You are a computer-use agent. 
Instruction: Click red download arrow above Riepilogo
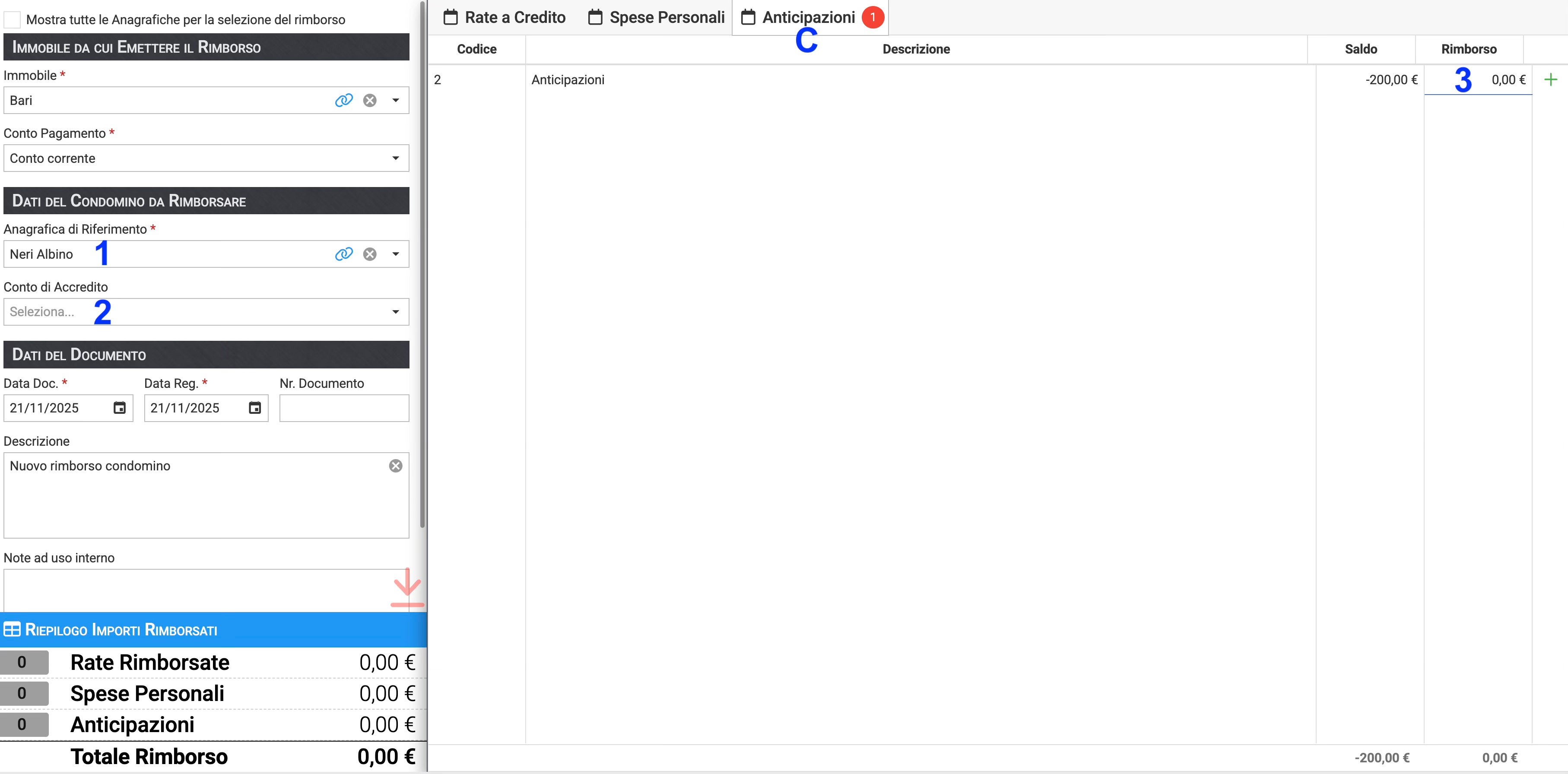pyautogui.click(x=406, y=588)
